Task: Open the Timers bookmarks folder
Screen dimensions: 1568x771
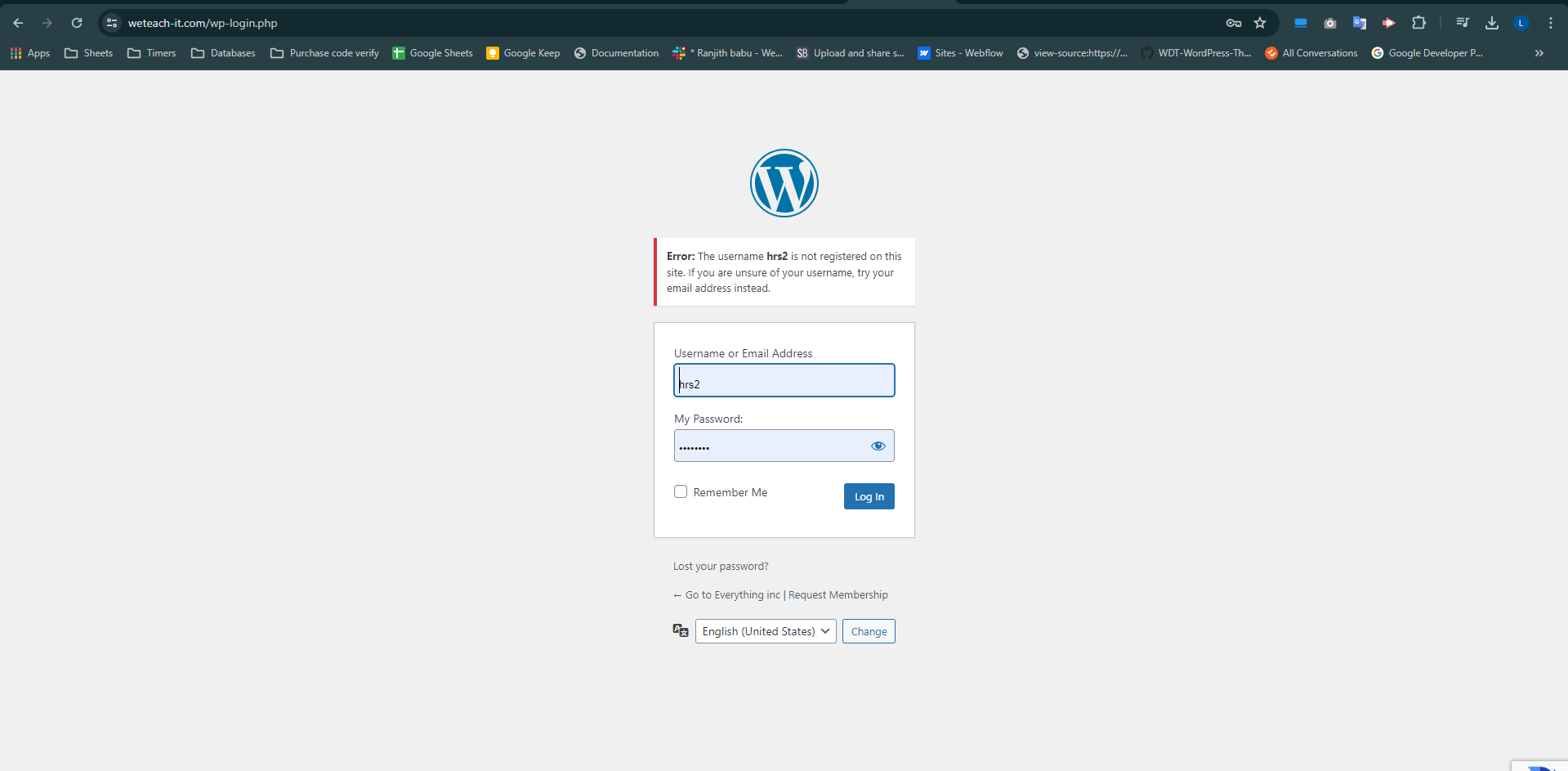Action: point(152,53)
